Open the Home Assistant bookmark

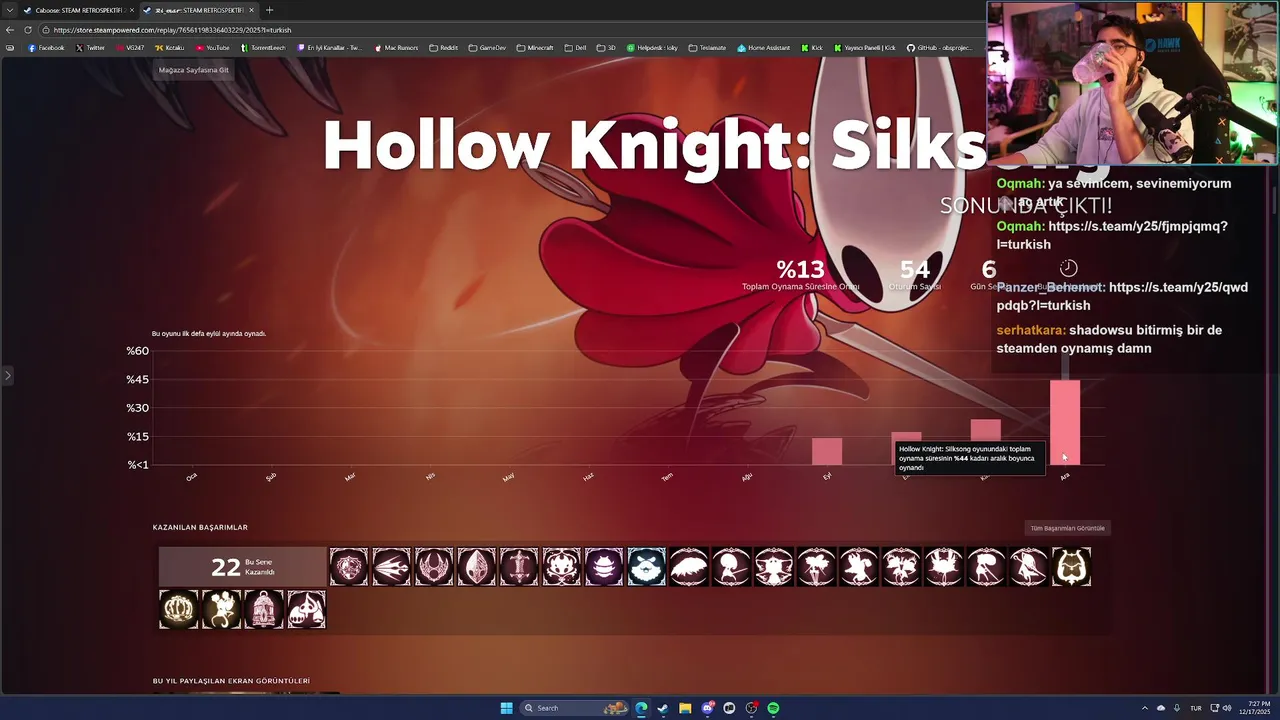click(764, 47)
